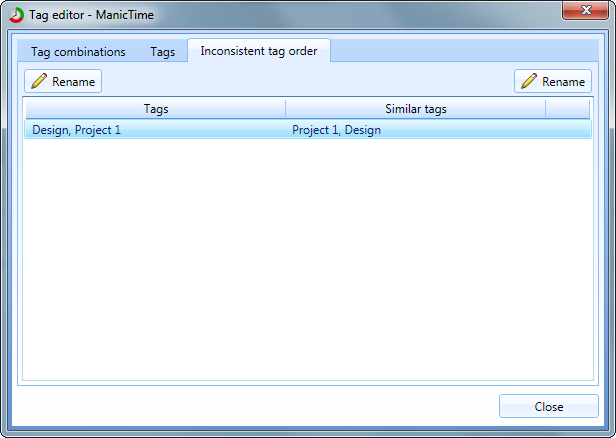Close the Tag editor window with X
Viewport: 616px width, 438px height.
click(x=585, y=10)
